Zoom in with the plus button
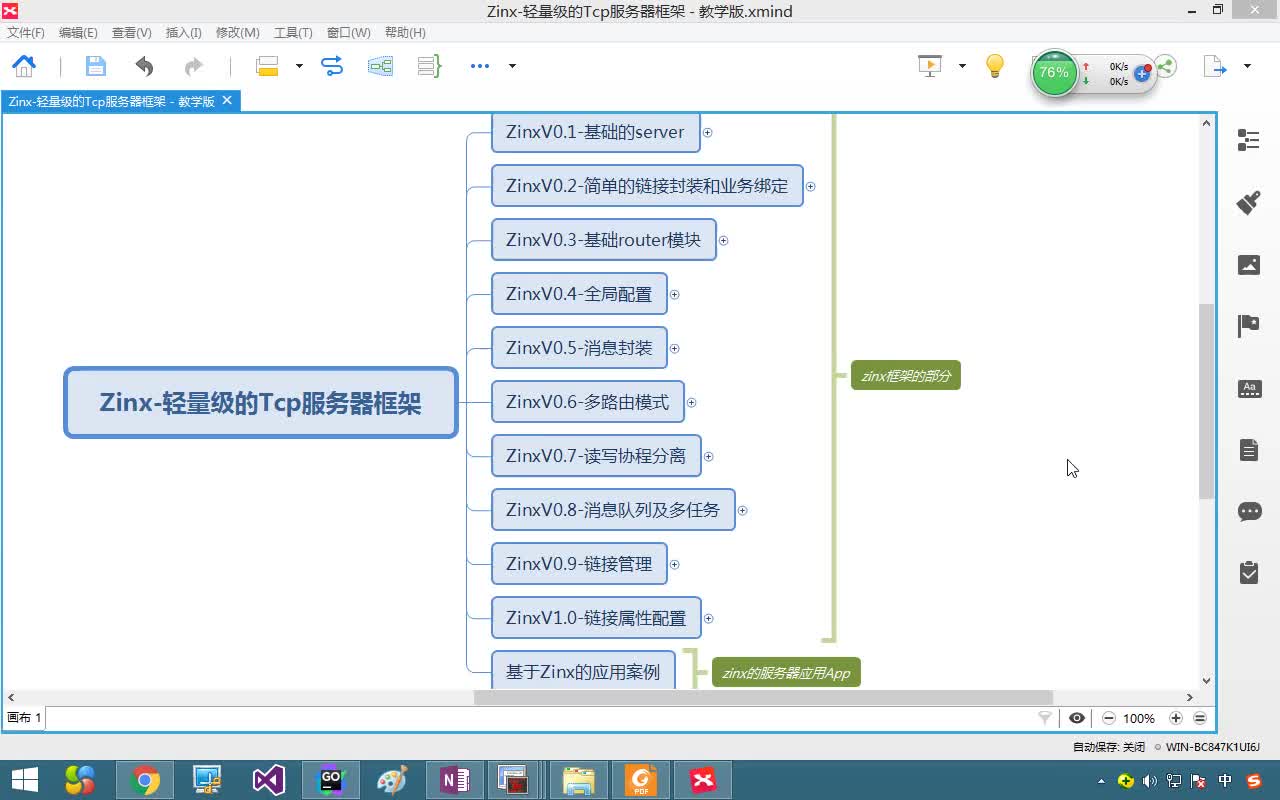1280x800 pixels. coord(1176,718)
